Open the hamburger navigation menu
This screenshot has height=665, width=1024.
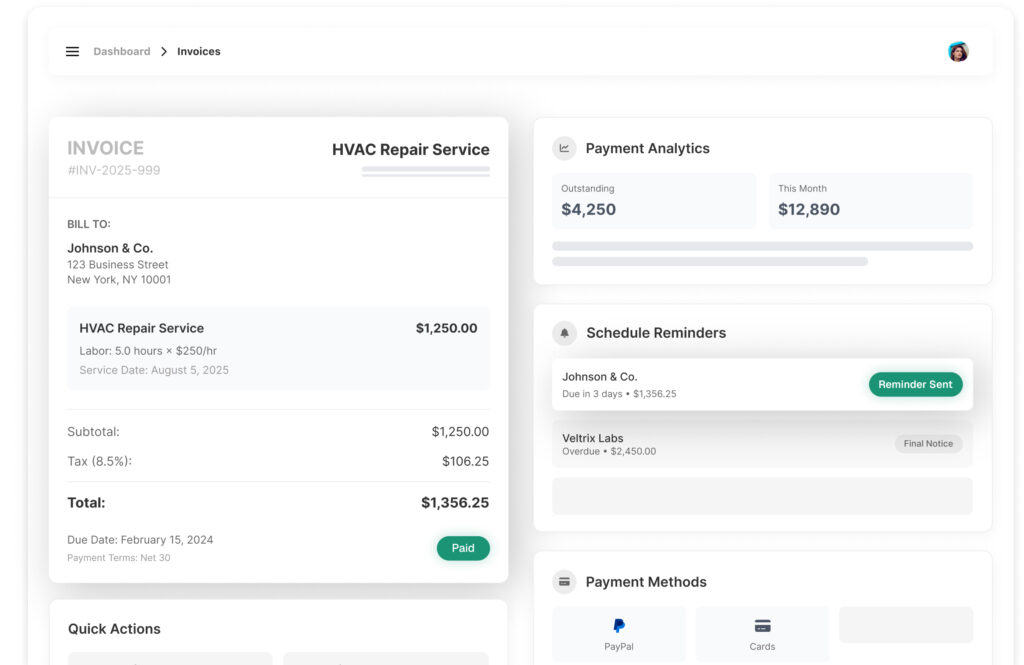[72, 52]
